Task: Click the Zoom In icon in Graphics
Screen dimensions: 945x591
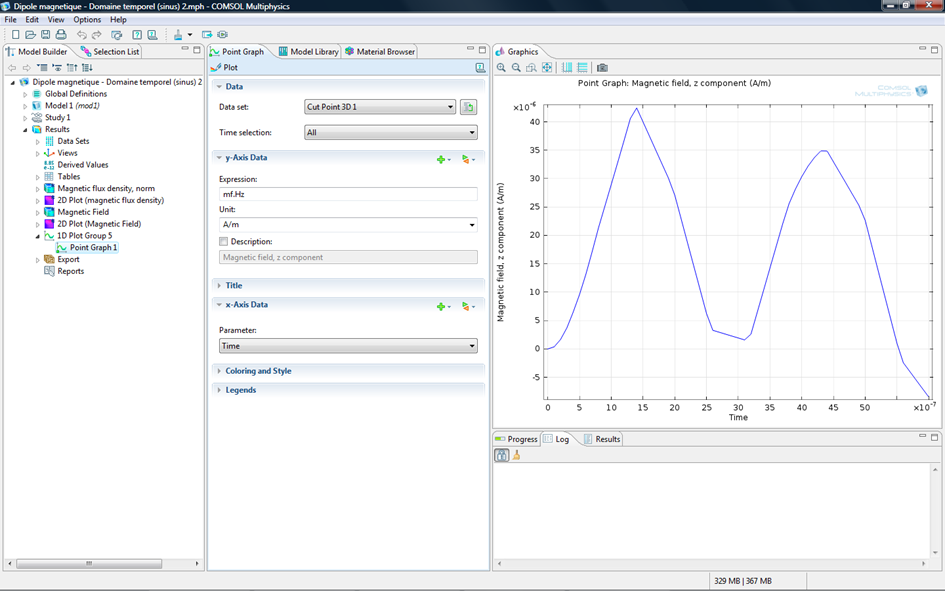Action: point(502,68)
